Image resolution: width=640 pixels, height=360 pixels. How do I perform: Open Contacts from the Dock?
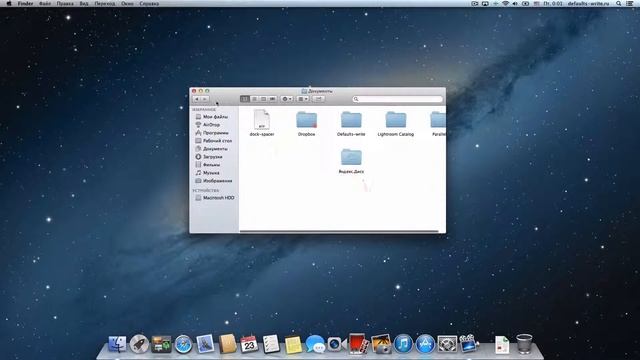coord(227,344)
